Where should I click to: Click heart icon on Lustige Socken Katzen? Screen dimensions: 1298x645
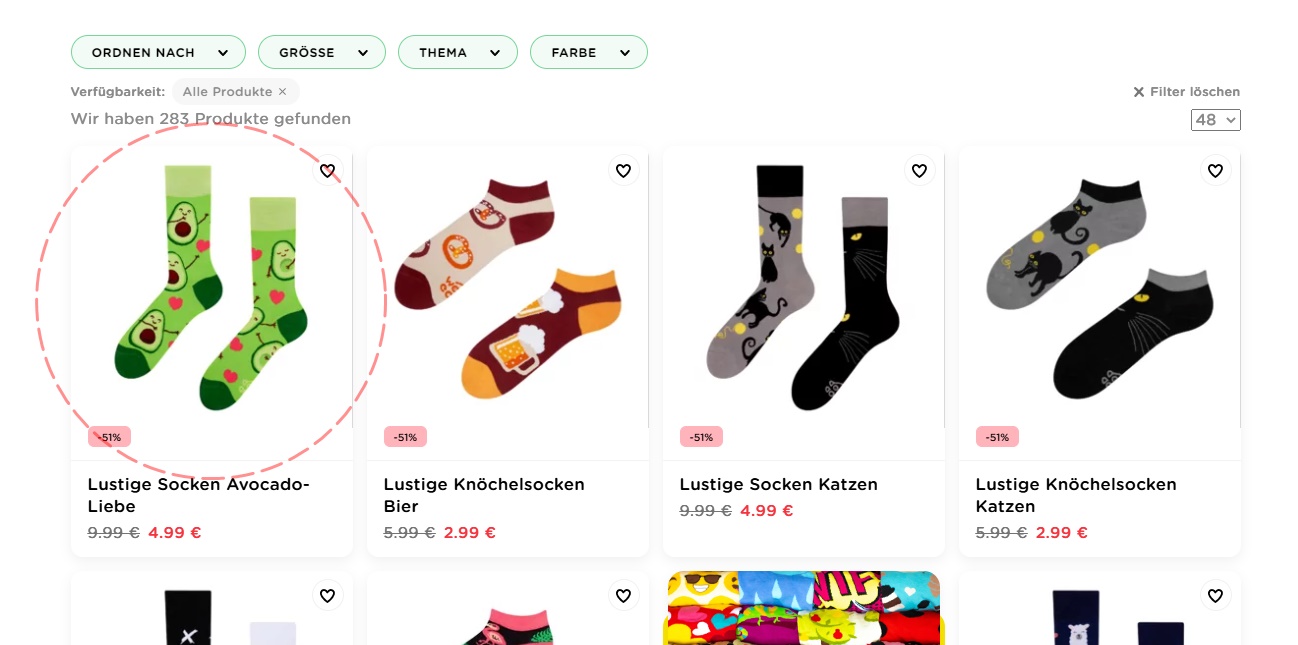(919, 171)
